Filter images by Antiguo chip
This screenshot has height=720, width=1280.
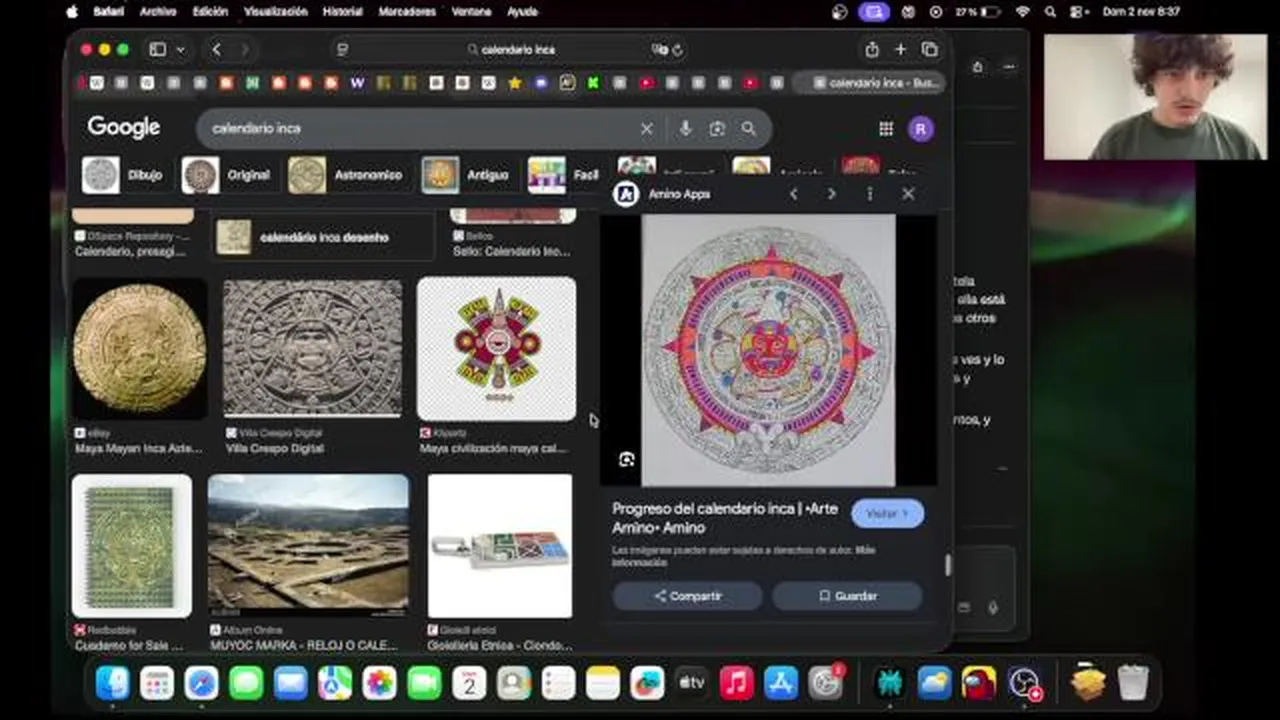[467, 174]
